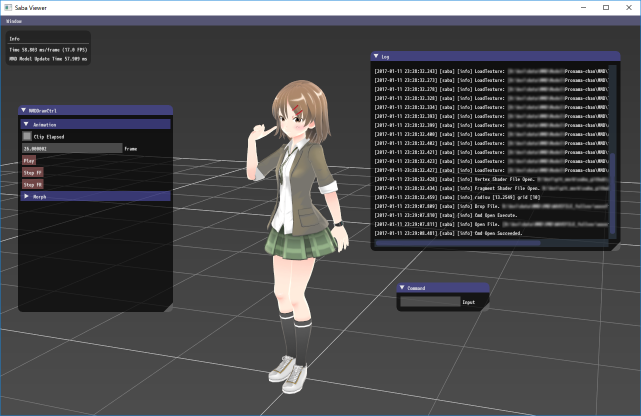The height and width of the screenshot is (416, 641).
Task: Click the 'Input' label in Command panel
Action: coord(468,302)
